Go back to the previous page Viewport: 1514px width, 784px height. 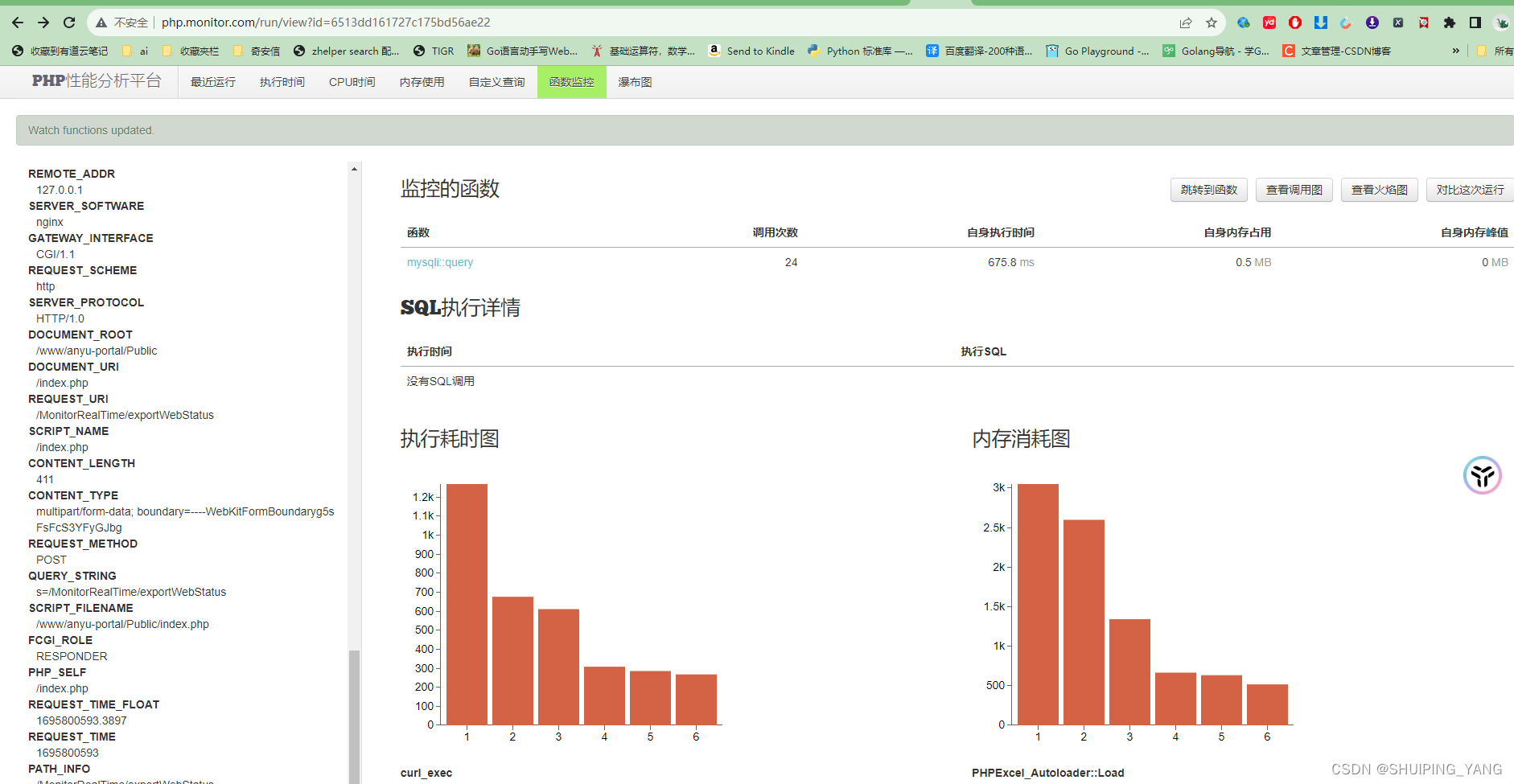(18, 23)
